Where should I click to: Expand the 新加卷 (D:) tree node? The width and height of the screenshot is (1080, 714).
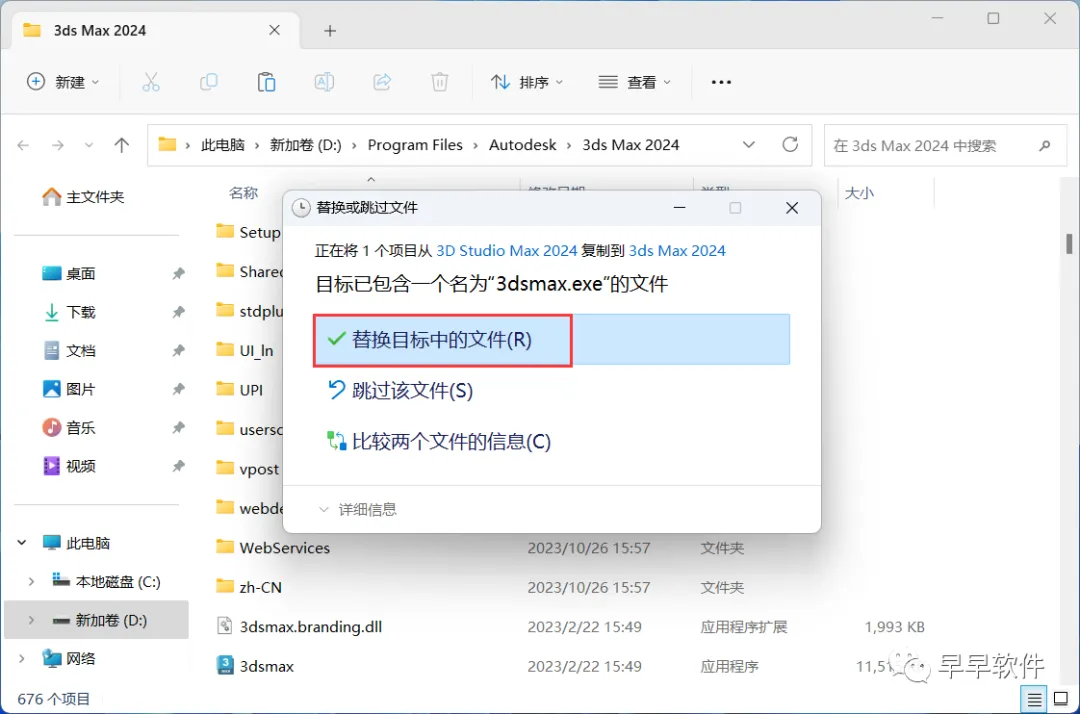pos(31,620)
